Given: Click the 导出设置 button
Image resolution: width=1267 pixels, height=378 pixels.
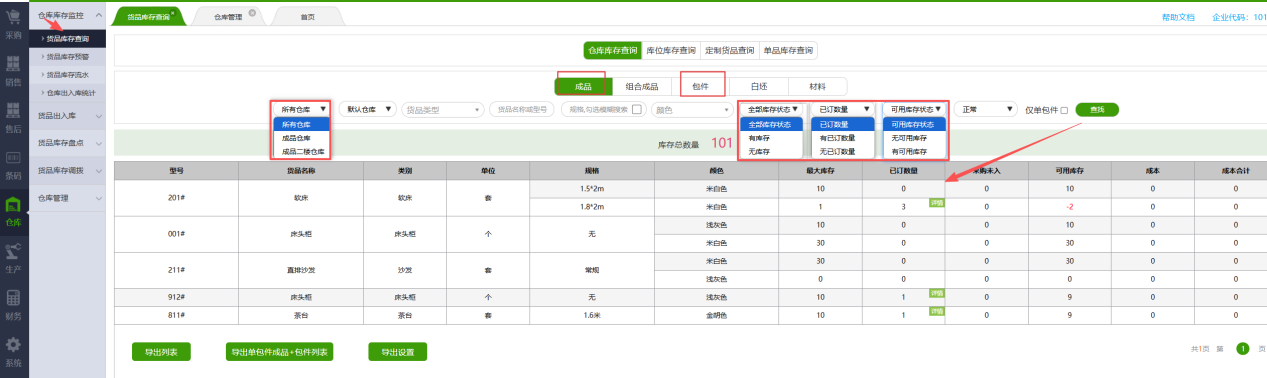Looking at the screenshot, I should [x=397, y=352].
